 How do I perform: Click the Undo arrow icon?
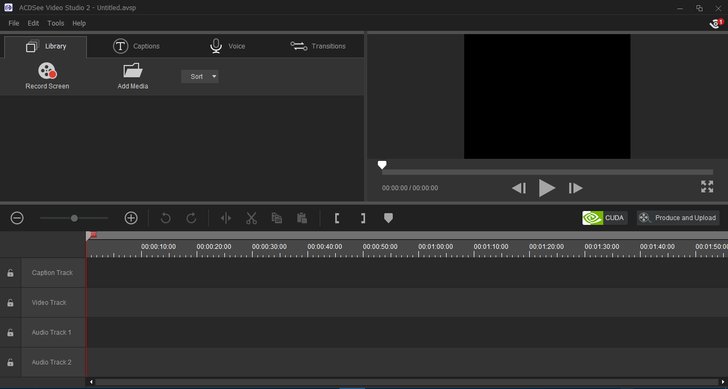(x=165, y=218)
